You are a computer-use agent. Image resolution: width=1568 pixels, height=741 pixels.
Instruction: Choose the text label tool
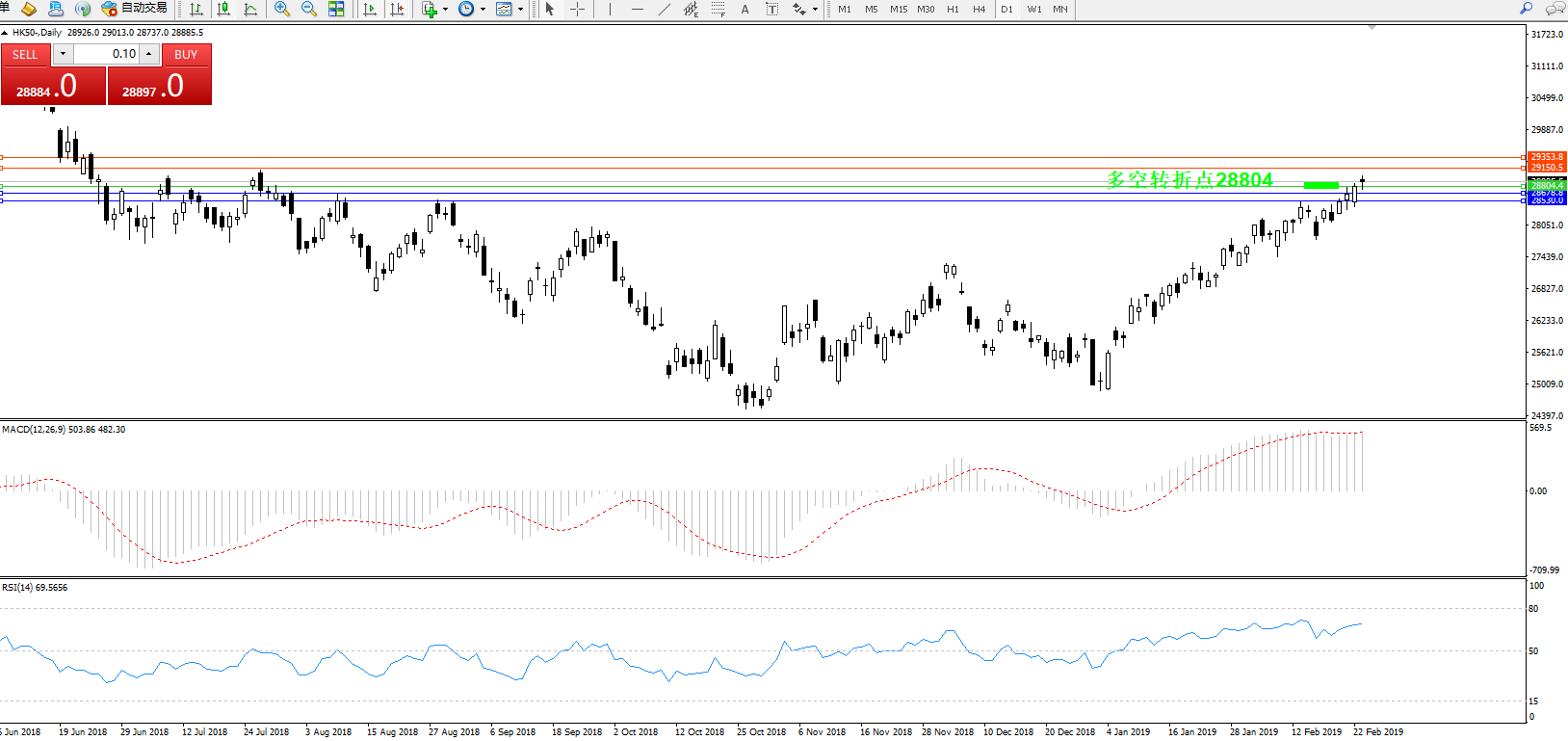745,9
